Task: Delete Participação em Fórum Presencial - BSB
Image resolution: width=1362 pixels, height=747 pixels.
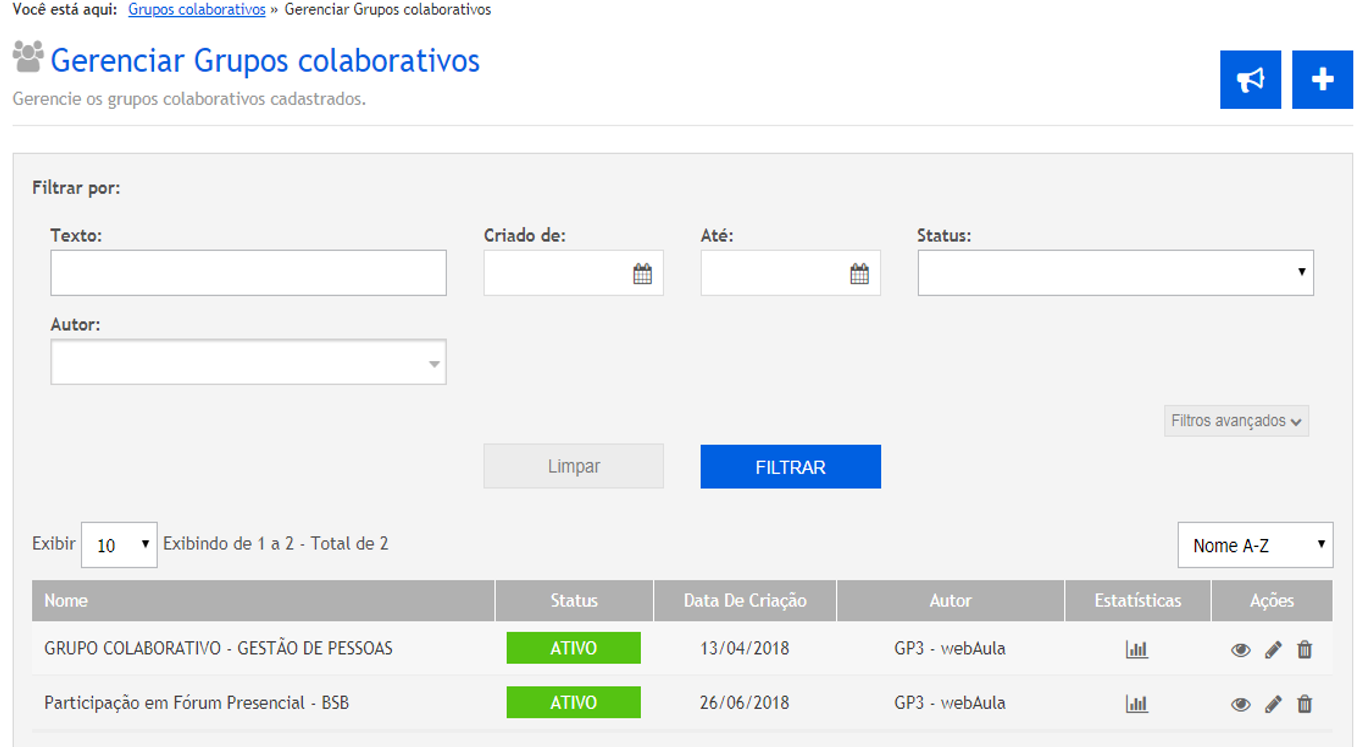Action: pos(1304,704)
